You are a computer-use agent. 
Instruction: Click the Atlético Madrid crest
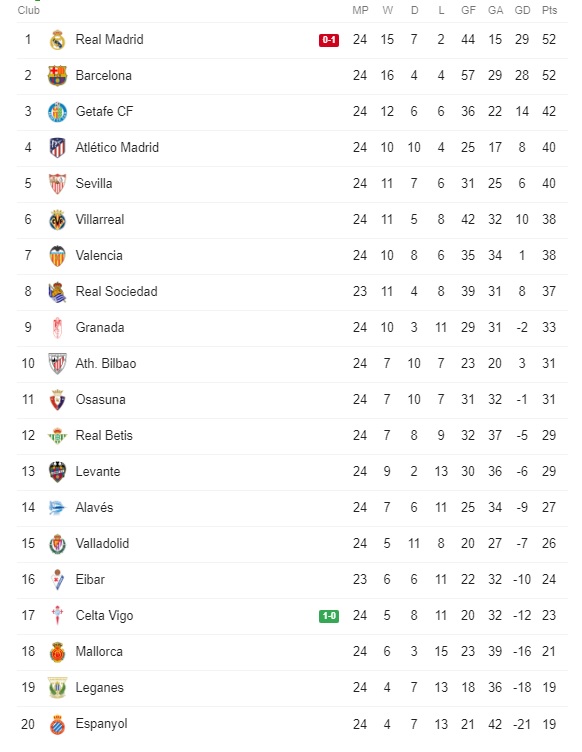58,148
